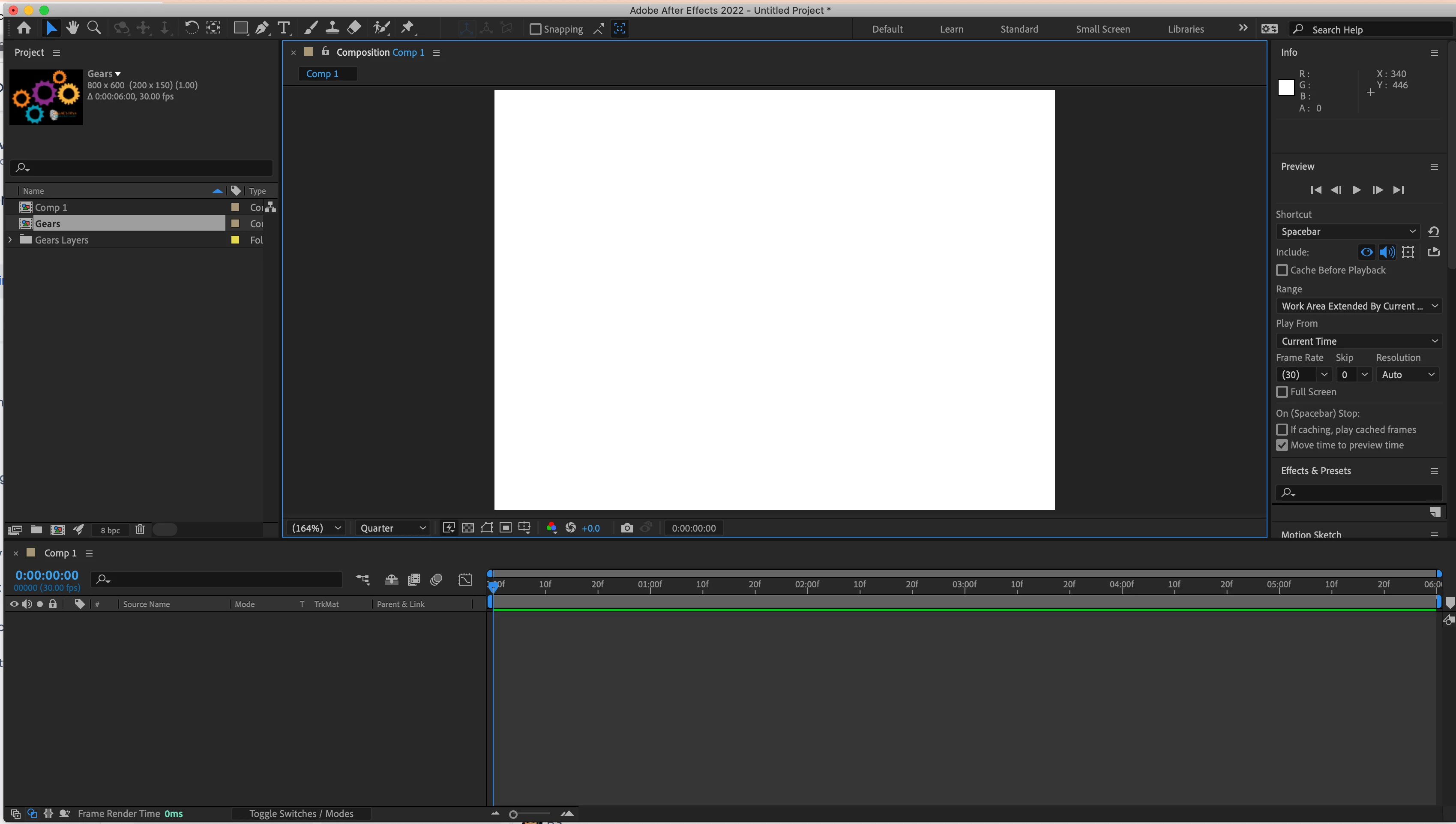The image size is (1456, 824).
Task: Uncheck Move time to preview time
Action: pyautogui.click(x=1282, y=445)
